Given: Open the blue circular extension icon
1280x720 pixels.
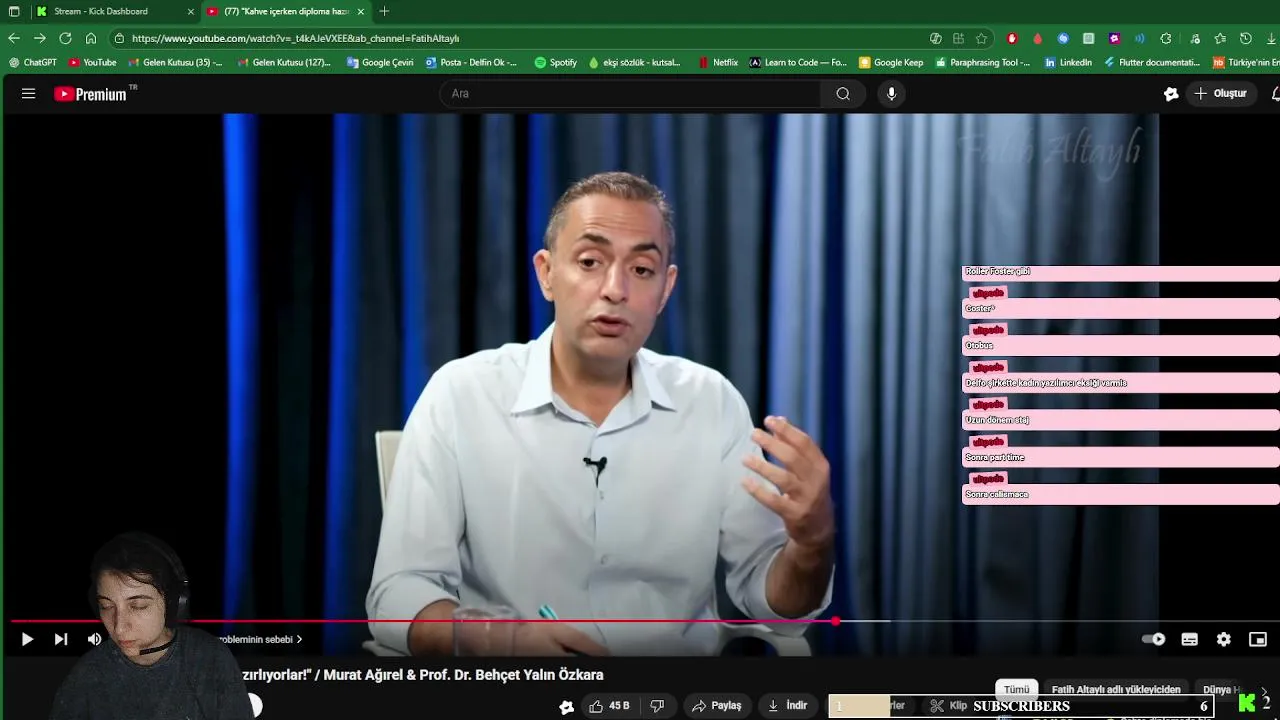Looking at the screenshot, I should click(1063, 38).
